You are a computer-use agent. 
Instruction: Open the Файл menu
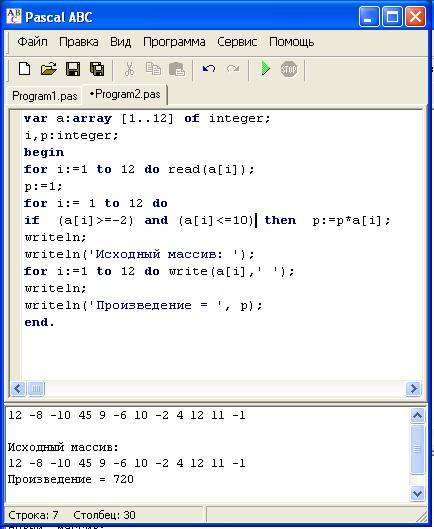pyautogui.click(x=32, y=42)
